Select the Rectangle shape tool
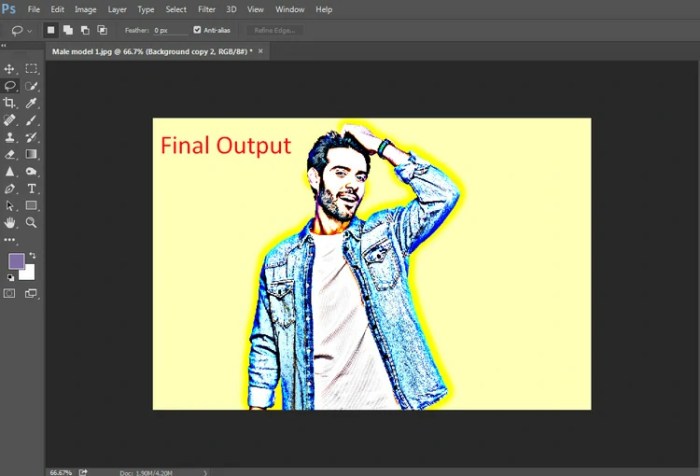 coord(31,205)
